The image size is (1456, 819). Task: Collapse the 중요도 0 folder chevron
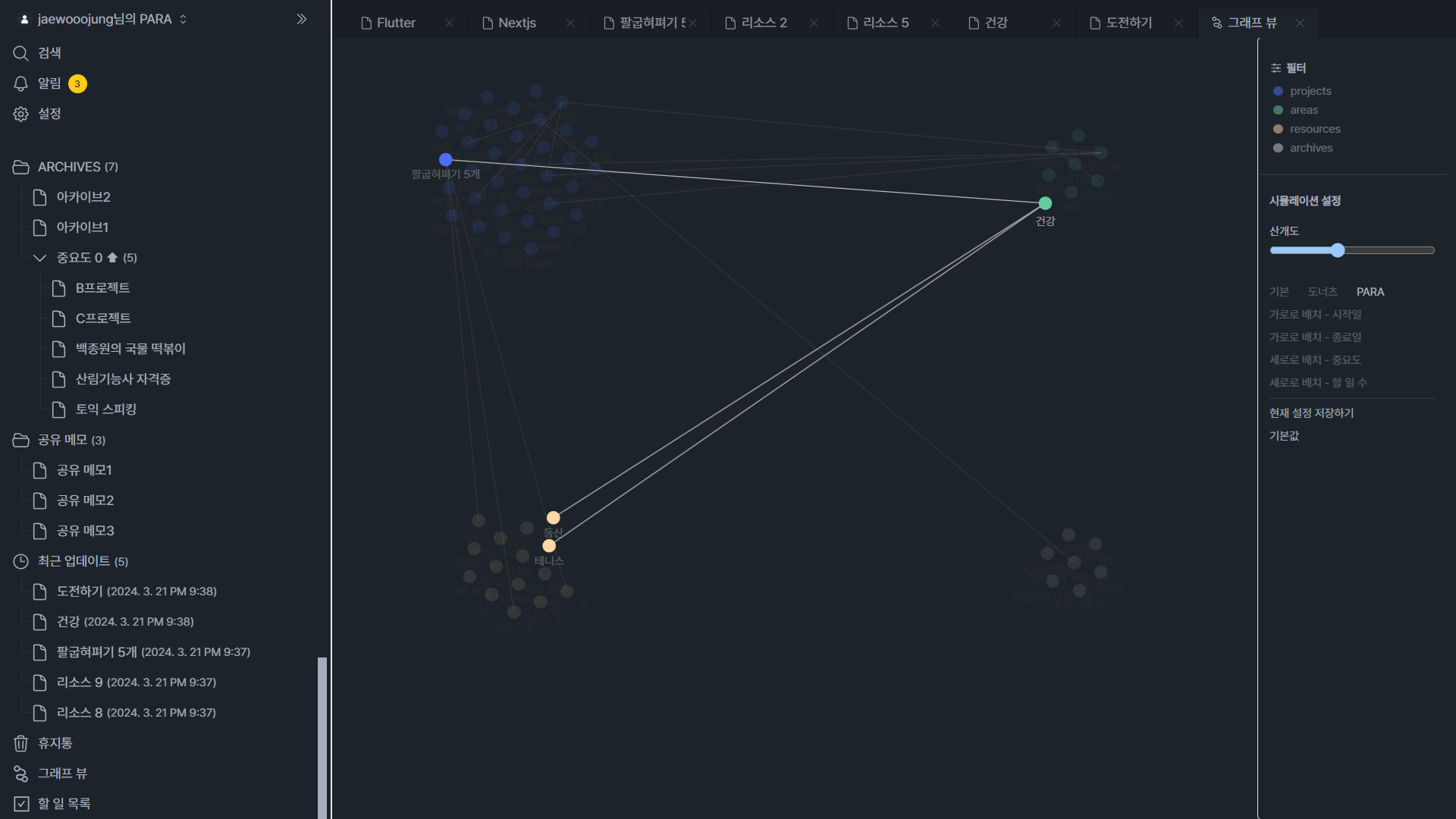tap(39, 258)
